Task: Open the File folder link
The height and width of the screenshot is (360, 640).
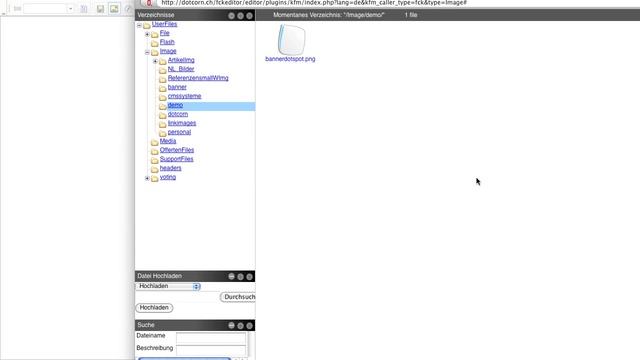Action: tap(164, 33)
